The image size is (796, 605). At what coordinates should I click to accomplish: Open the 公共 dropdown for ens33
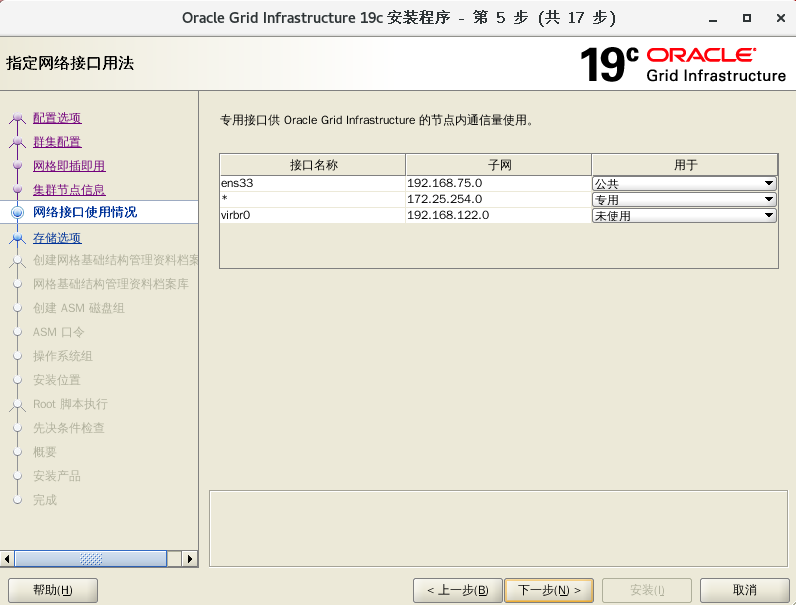tap(684, 183)
